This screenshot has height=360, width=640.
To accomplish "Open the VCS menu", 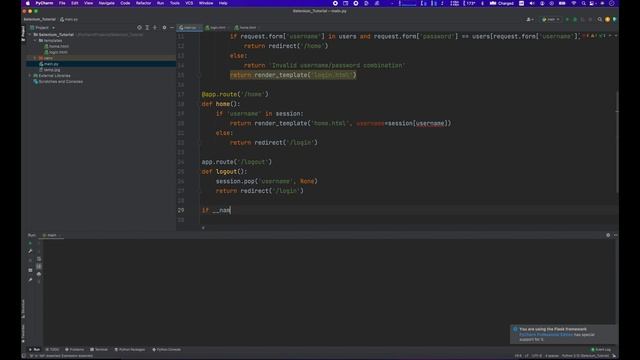I will (189, 3).
